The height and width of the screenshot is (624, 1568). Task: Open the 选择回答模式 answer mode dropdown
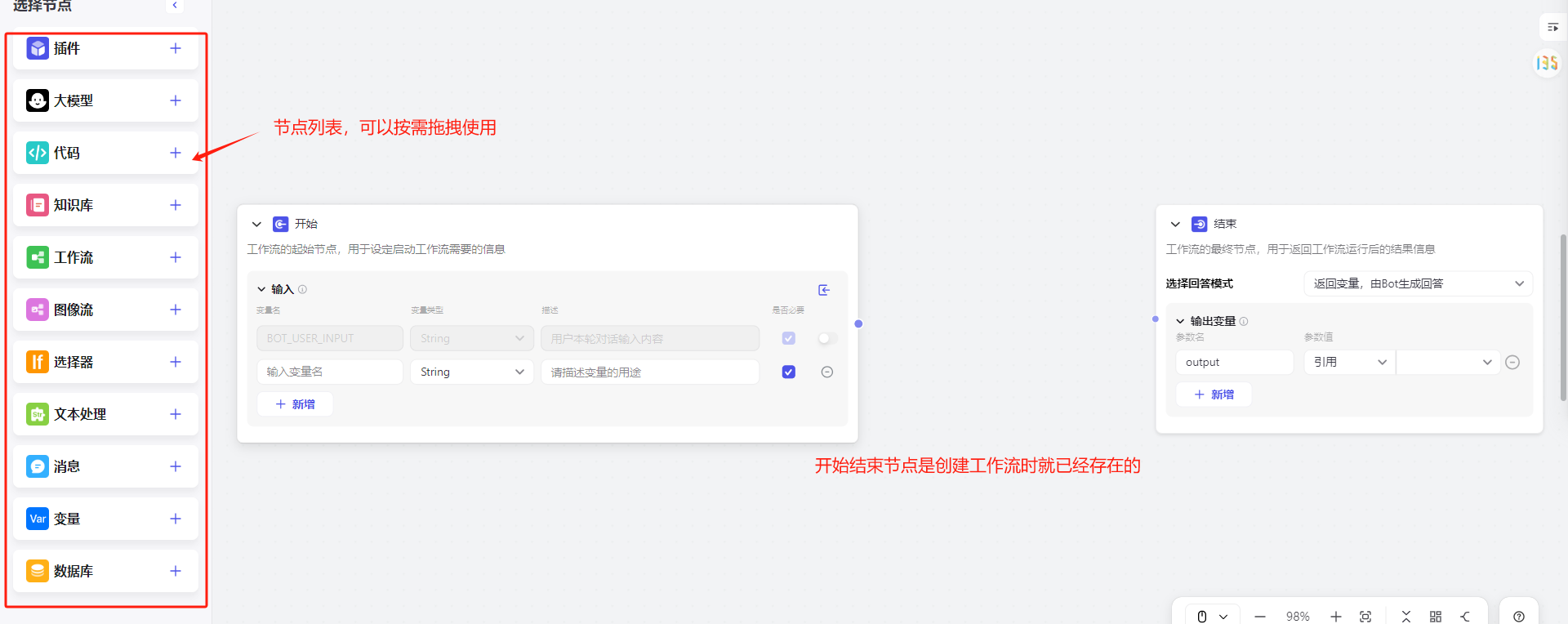pyautogui.click(x=1418, y=283)
